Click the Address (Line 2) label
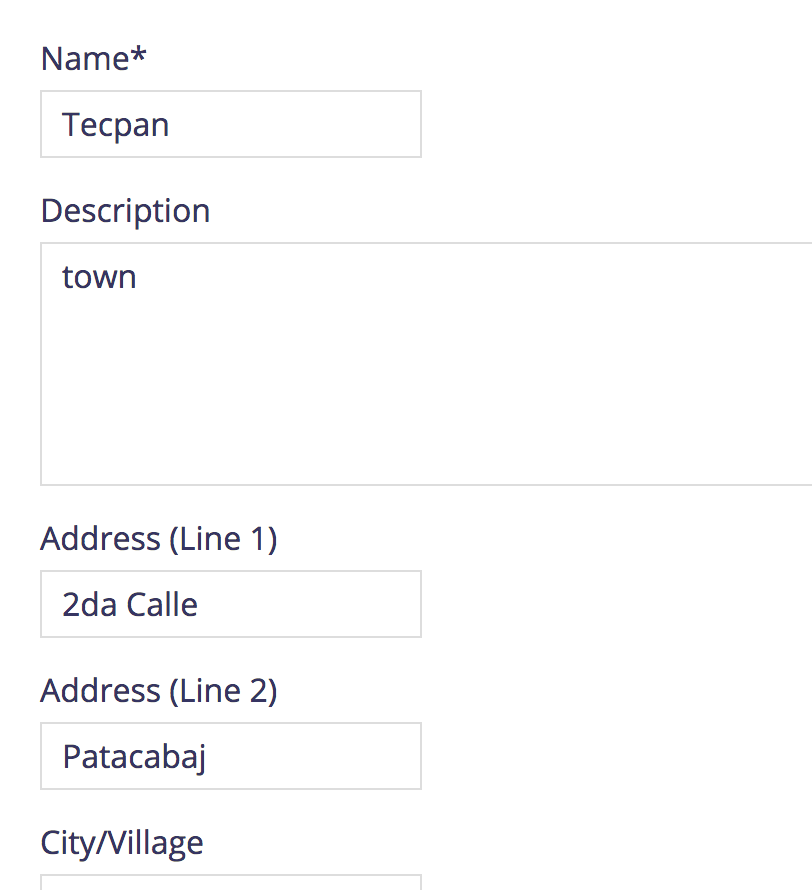812x890 pixels. (159, 691)
